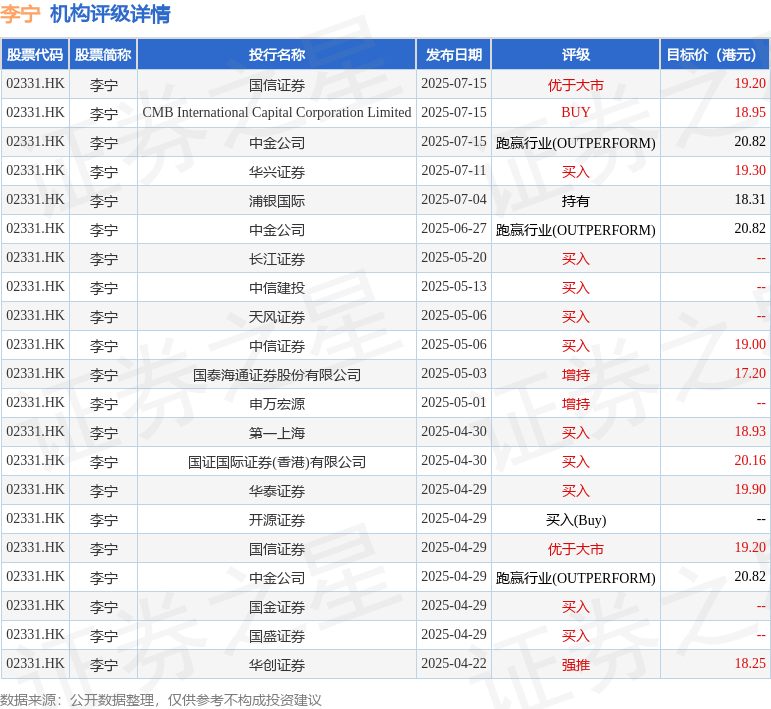
Task: Click the 申万宏源 cell
Action: coord(277,404)
